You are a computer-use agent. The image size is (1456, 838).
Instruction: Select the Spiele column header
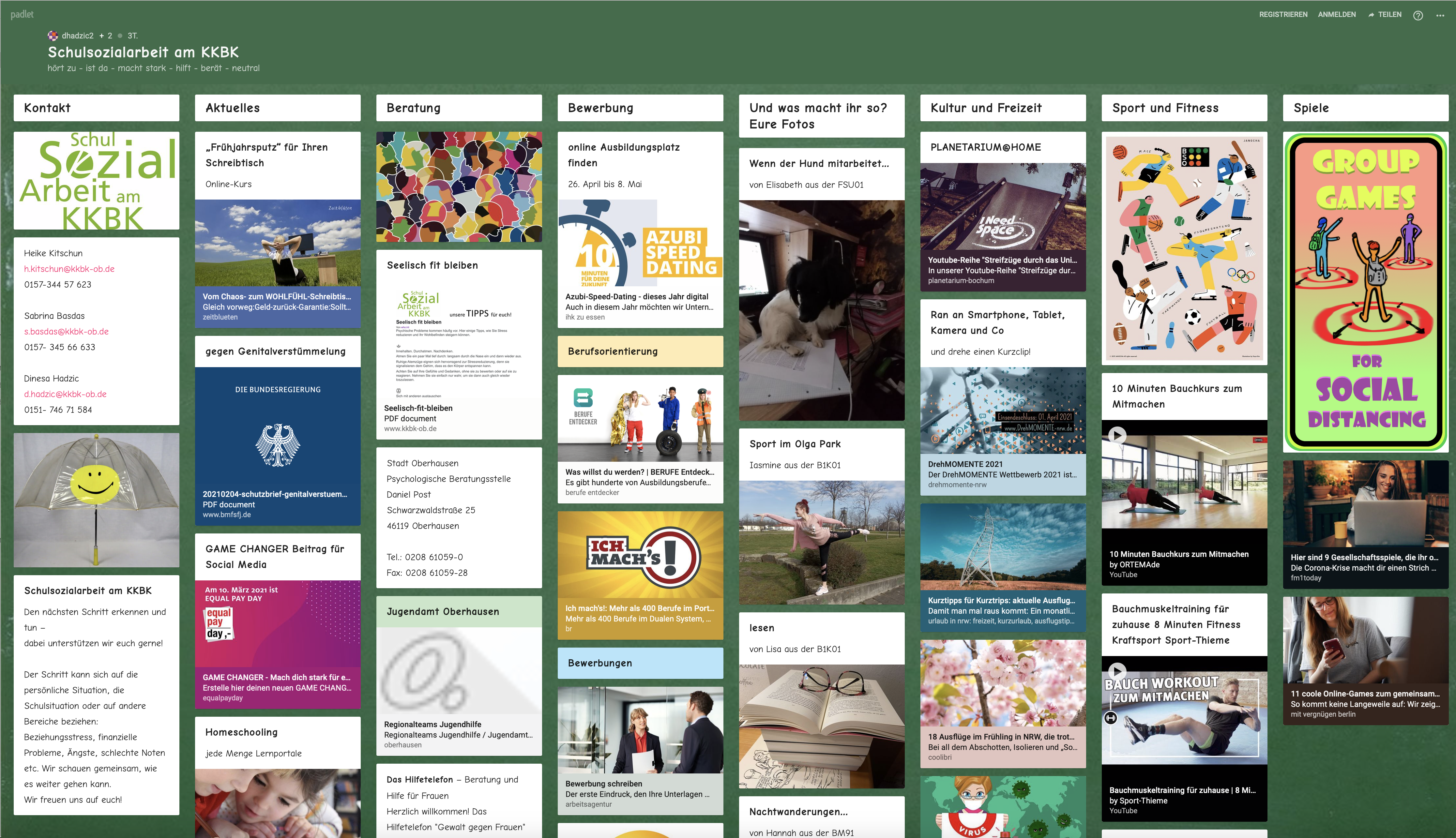point(1366,108)
